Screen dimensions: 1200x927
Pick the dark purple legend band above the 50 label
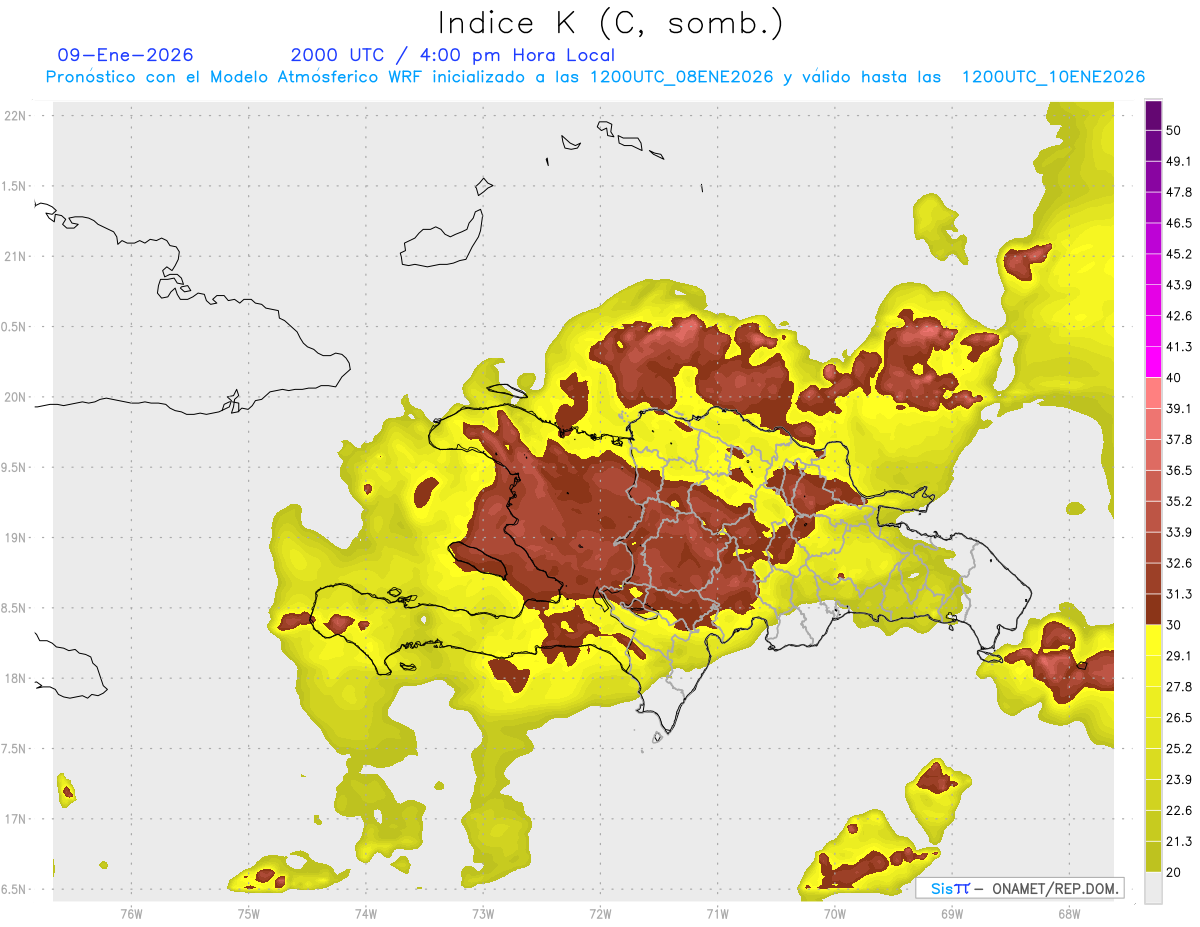click(x=1153, y=114)
